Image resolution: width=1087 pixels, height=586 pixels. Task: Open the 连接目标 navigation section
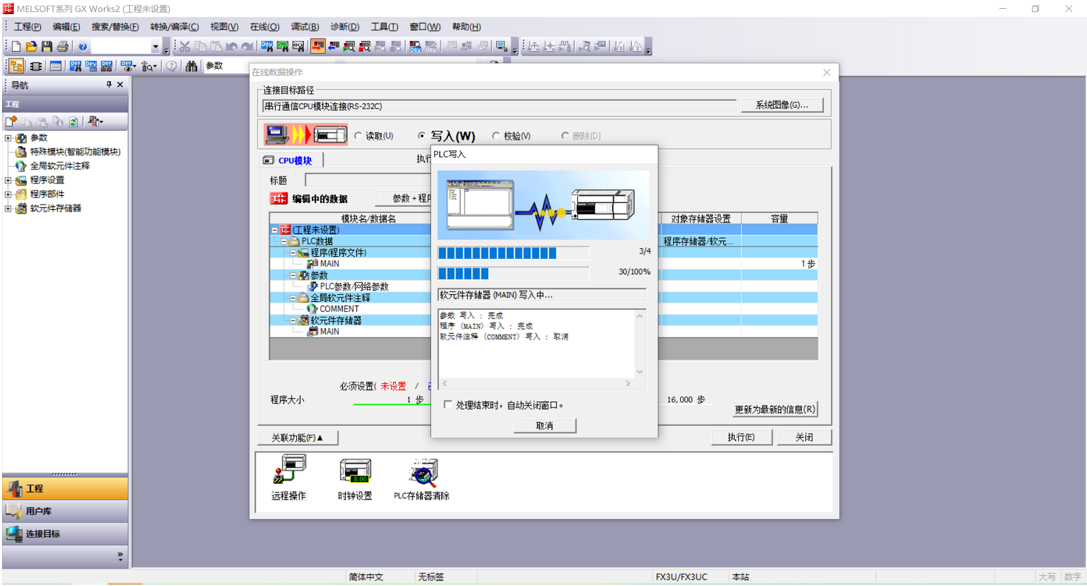[65, 534]
